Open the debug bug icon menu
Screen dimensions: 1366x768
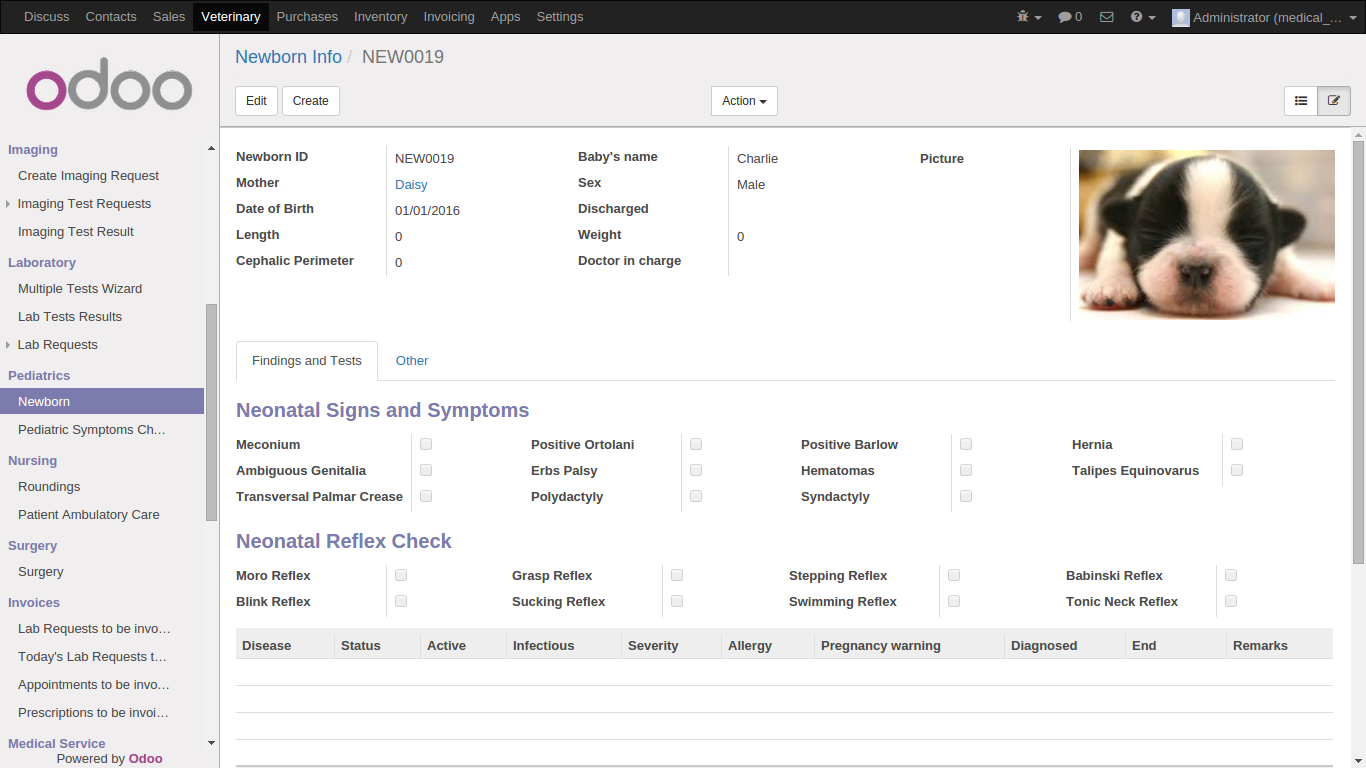coord(1028,17)
